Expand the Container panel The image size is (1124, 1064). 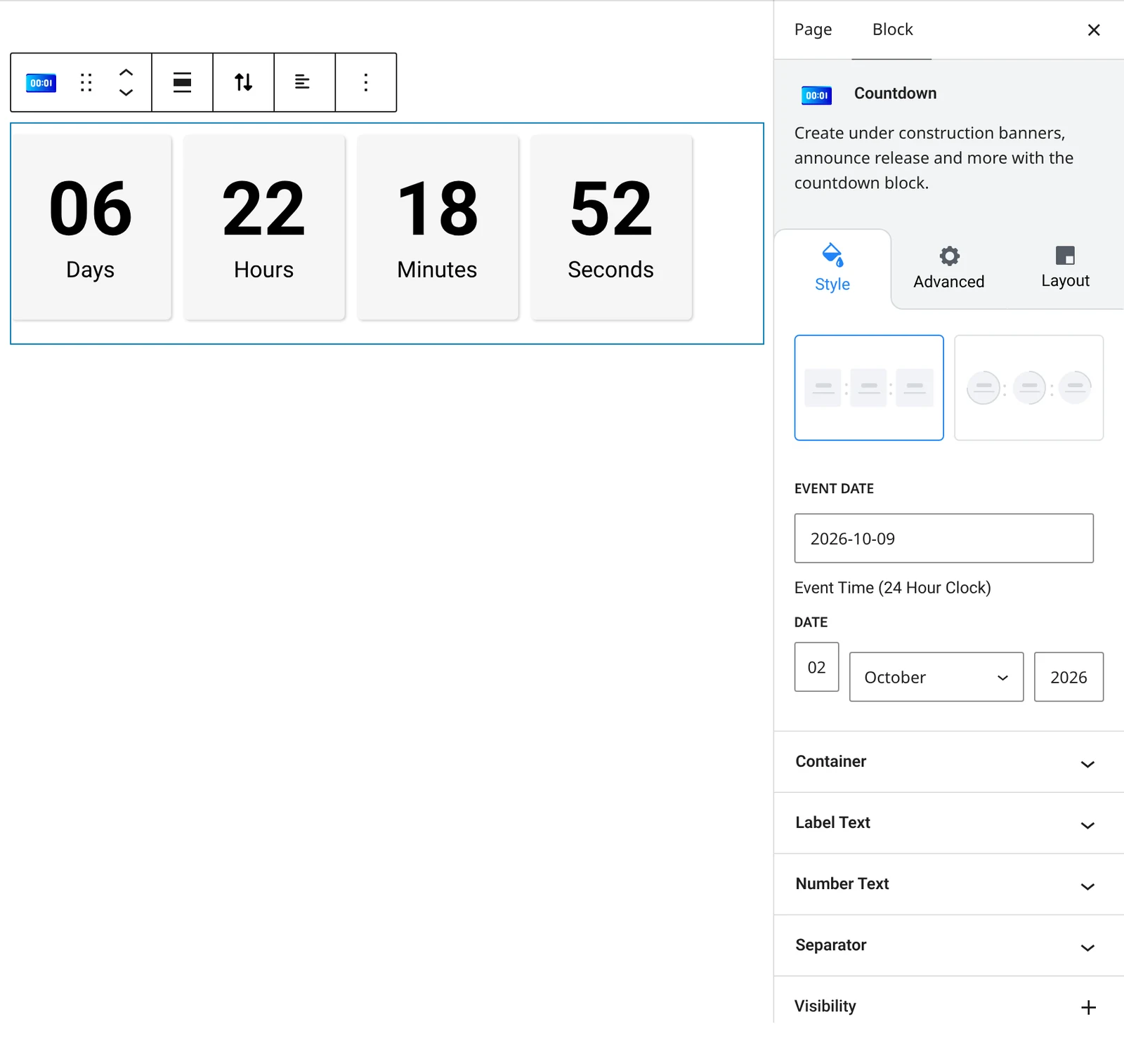tap(948, 762)
